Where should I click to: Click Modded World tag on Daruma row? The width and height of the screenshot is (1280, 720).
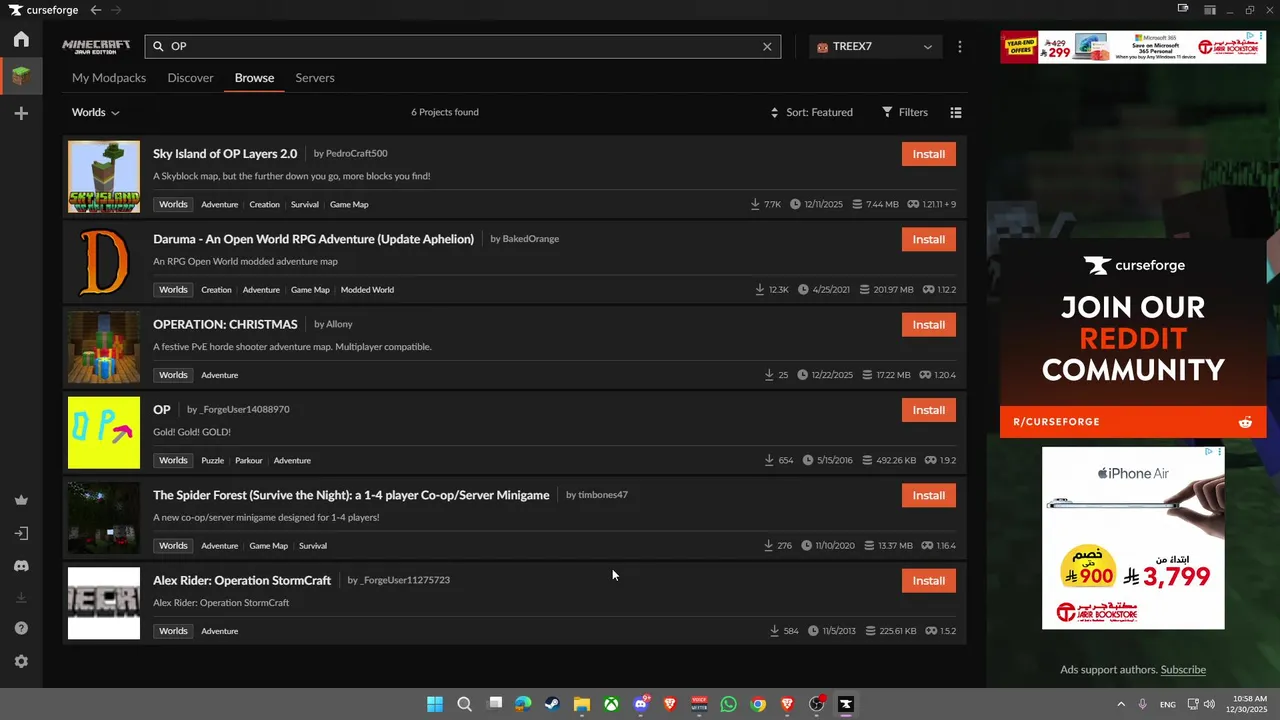(367, 290)
